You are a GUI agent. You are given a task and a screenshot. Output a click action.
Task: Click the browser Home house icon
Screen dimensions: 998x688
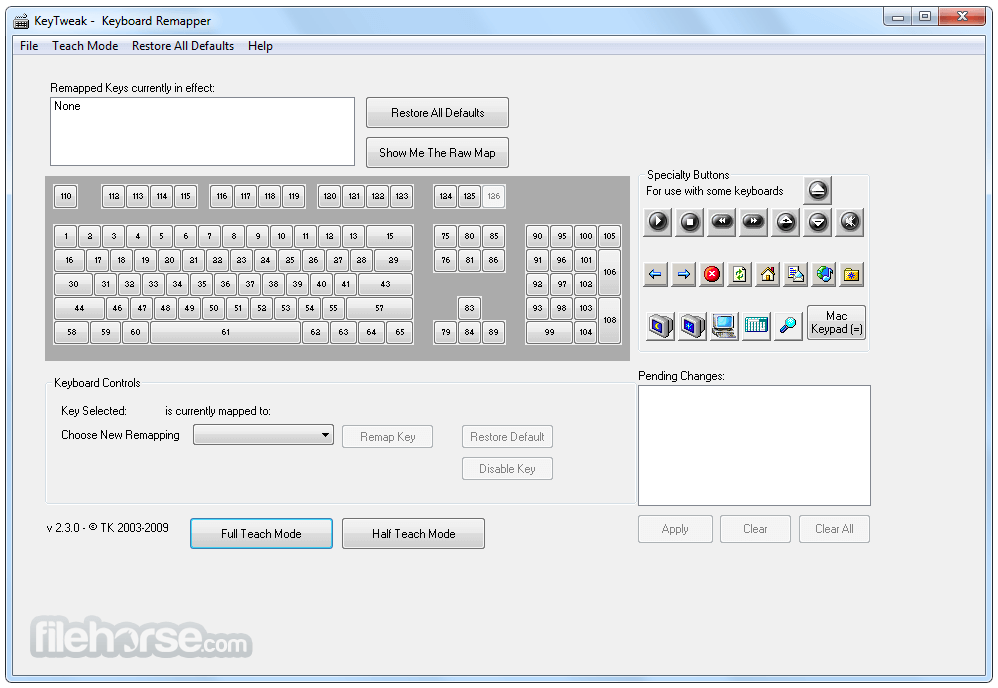point(768,275)
